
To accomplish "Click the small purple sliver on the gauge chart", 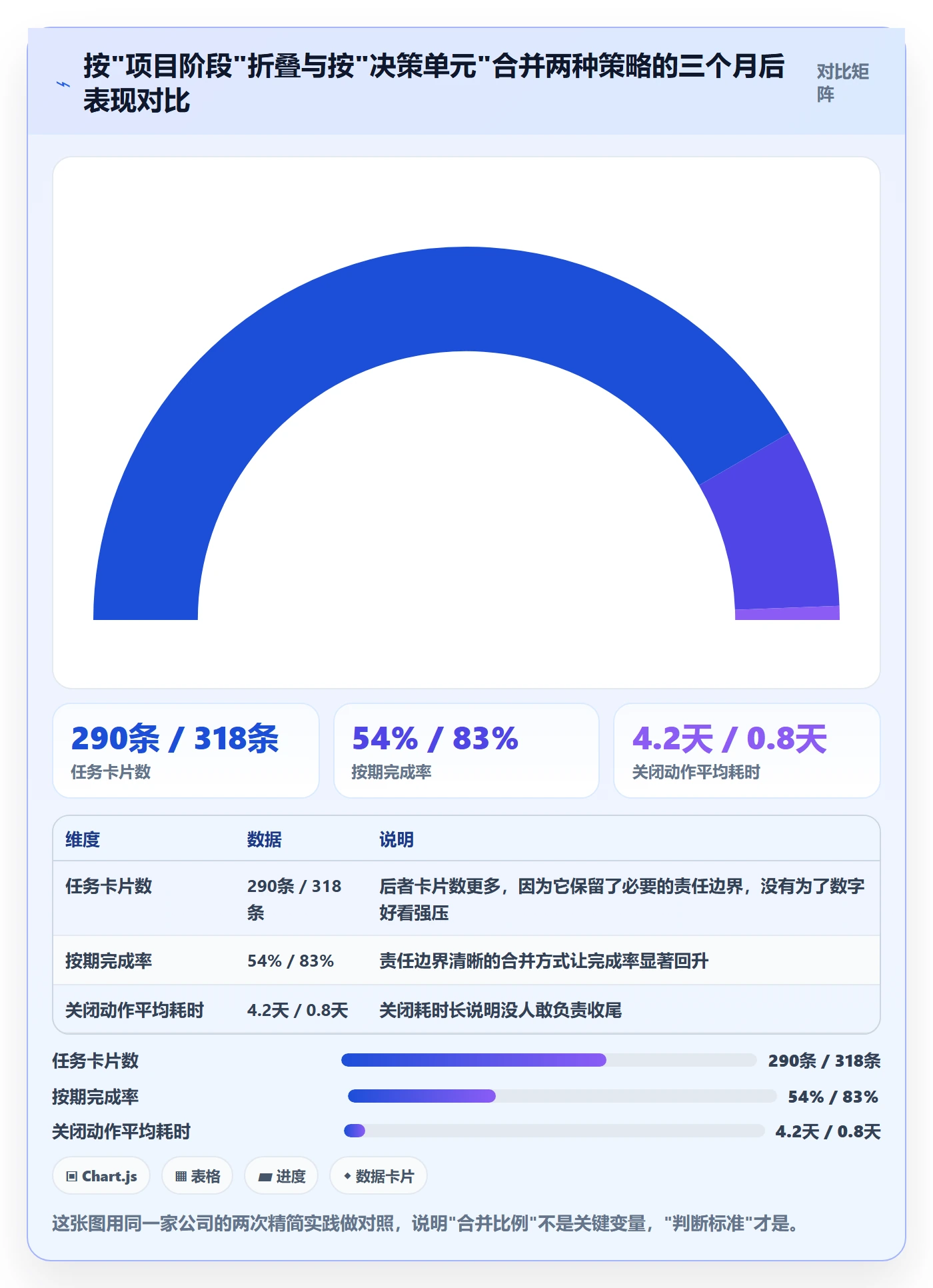I will [x=787, y=613].
